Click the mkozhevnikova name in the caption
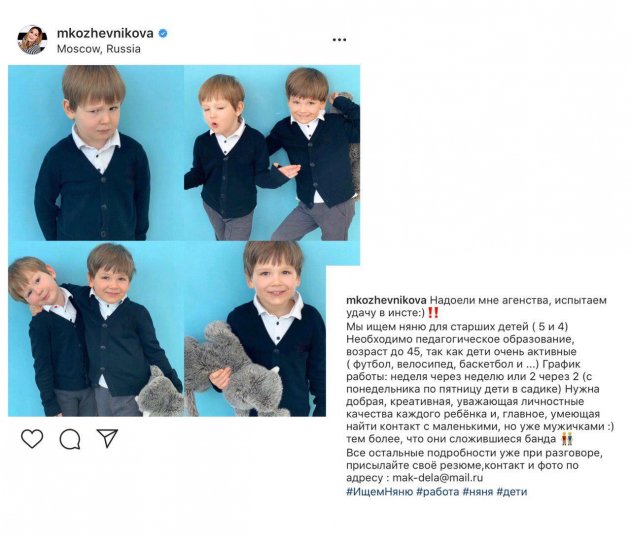Viewport: 631px width, 538px height. point(386,300)
